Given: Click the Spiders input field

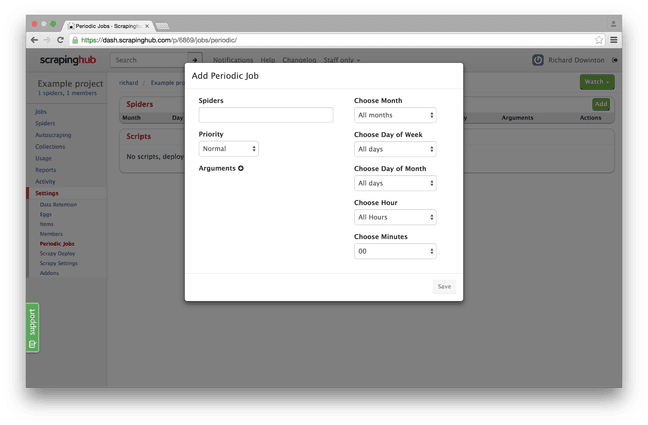Looking at the screenshot, I should (x=266, y=115).
